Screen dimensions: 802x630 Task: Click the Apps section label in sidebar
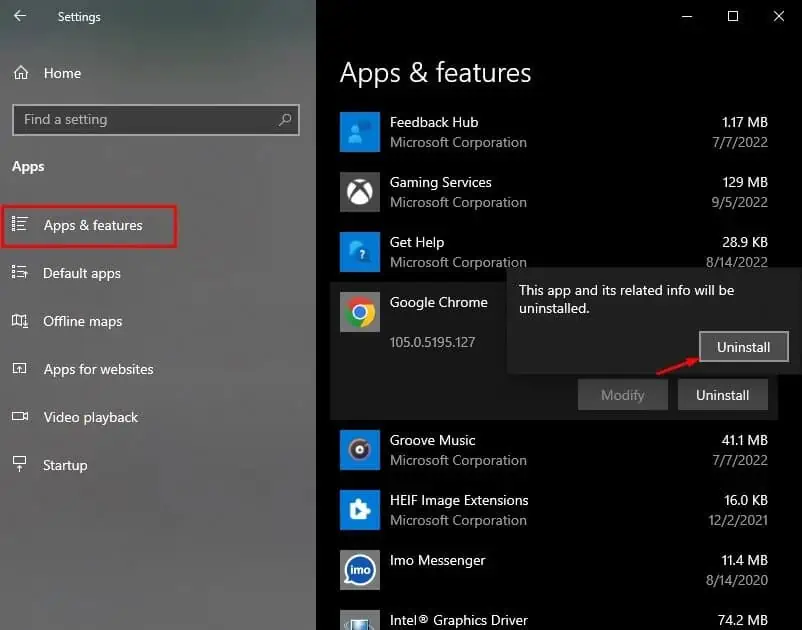28,167
